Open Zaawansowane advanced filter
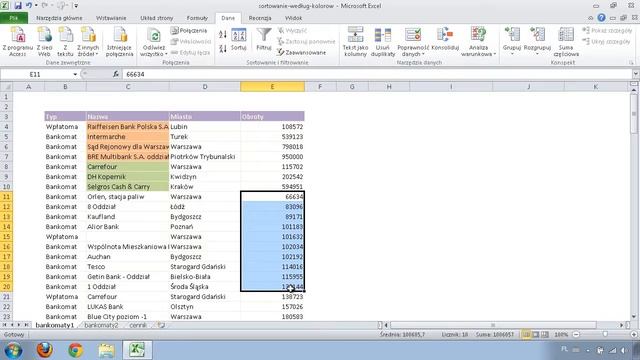Image resolution: width=640 pixels, height=360 pixels. click(302, 53)
